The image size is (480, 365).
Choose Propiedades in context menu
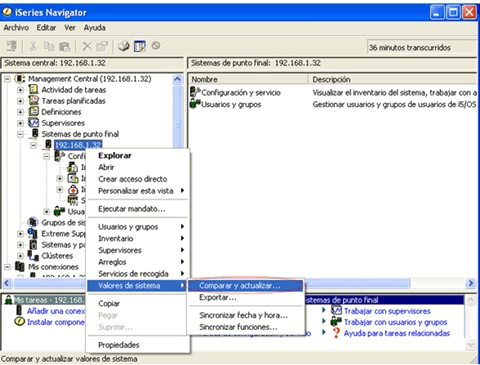[137, 345]
